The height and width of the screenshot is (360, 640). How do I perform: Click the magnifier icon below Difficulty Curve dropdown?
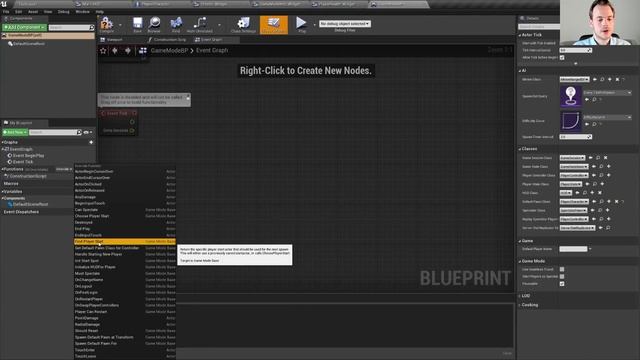click(594, 124)
